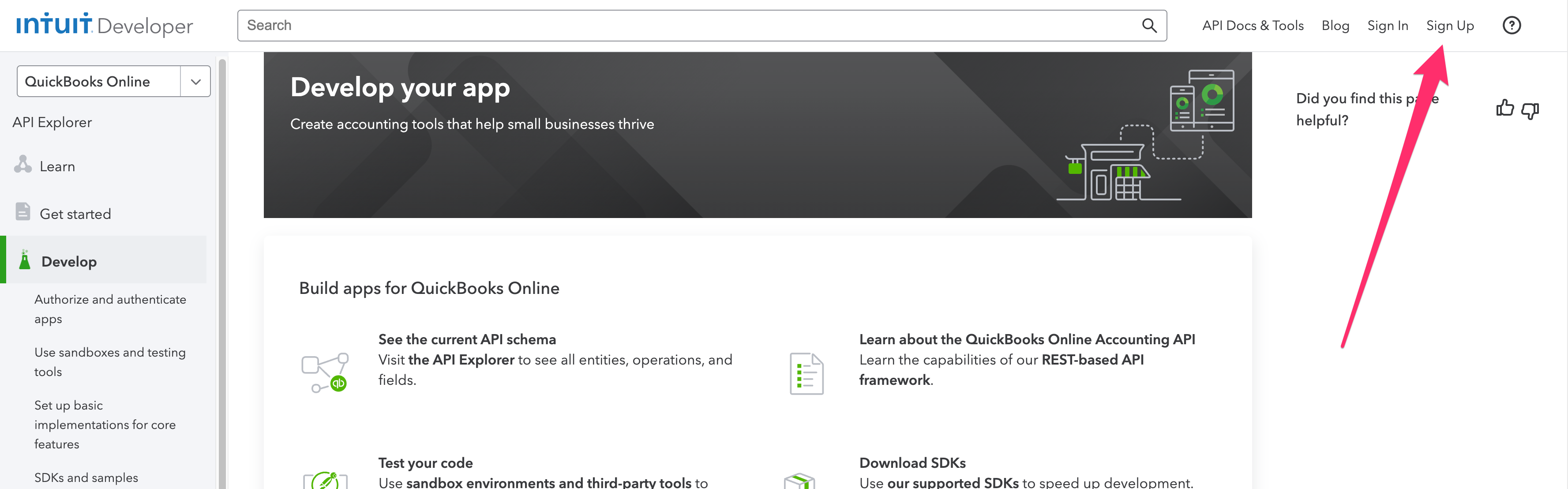Open SDKs and samples sidebar item
The image size is (1568, 489).
click(86, 478)
